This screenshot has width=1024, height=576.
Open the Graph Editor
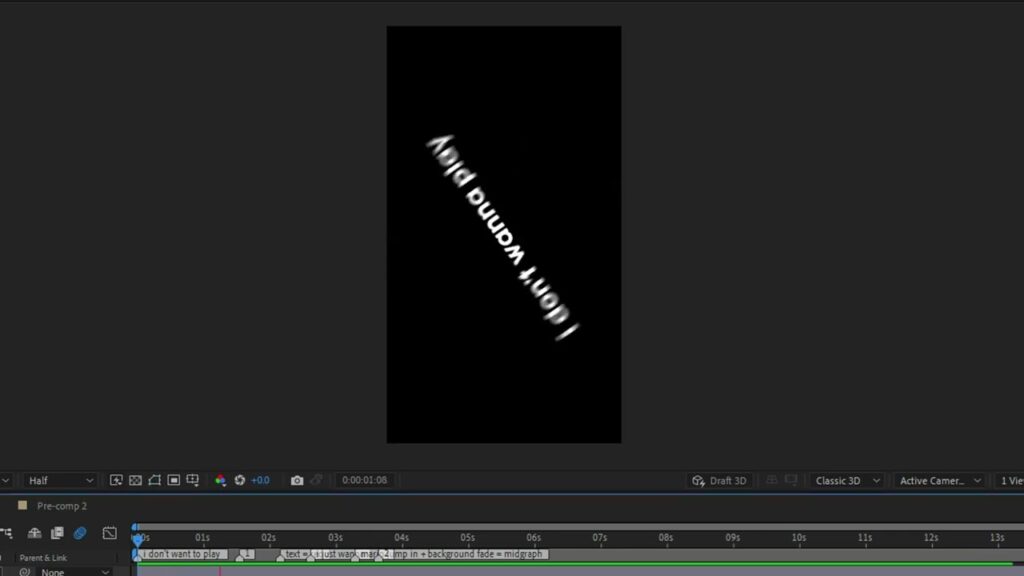point(111,532)
